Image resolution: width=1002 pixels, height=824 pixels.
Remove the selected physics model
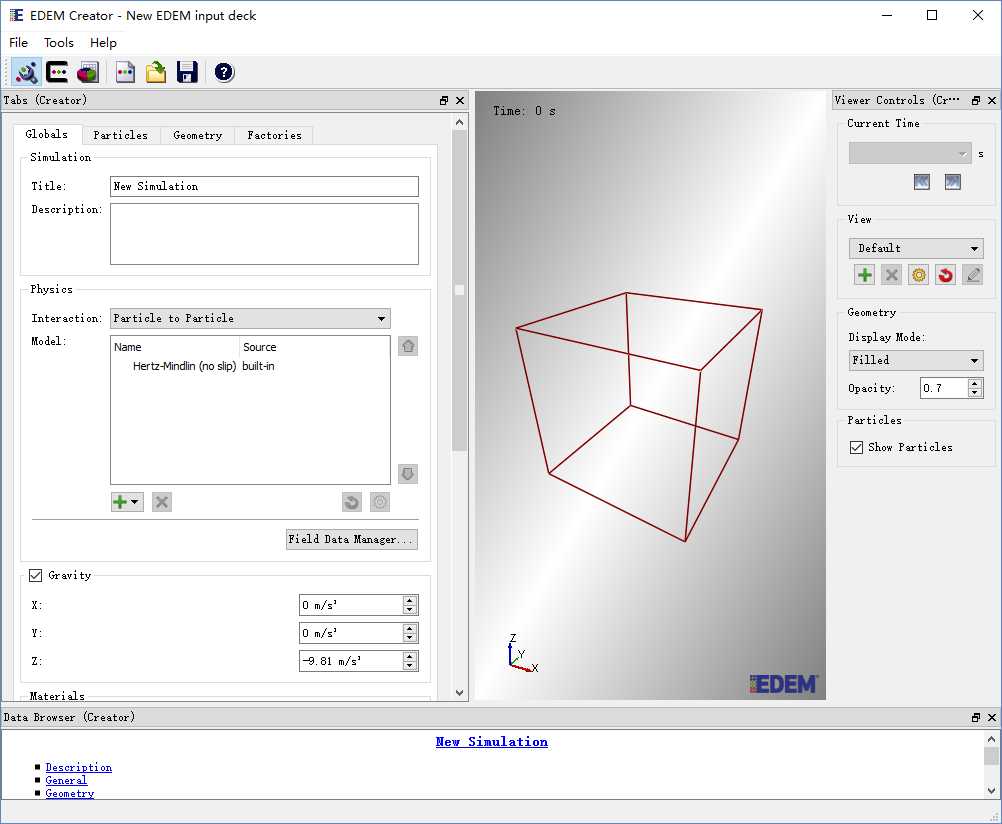(x=162, y=502)
